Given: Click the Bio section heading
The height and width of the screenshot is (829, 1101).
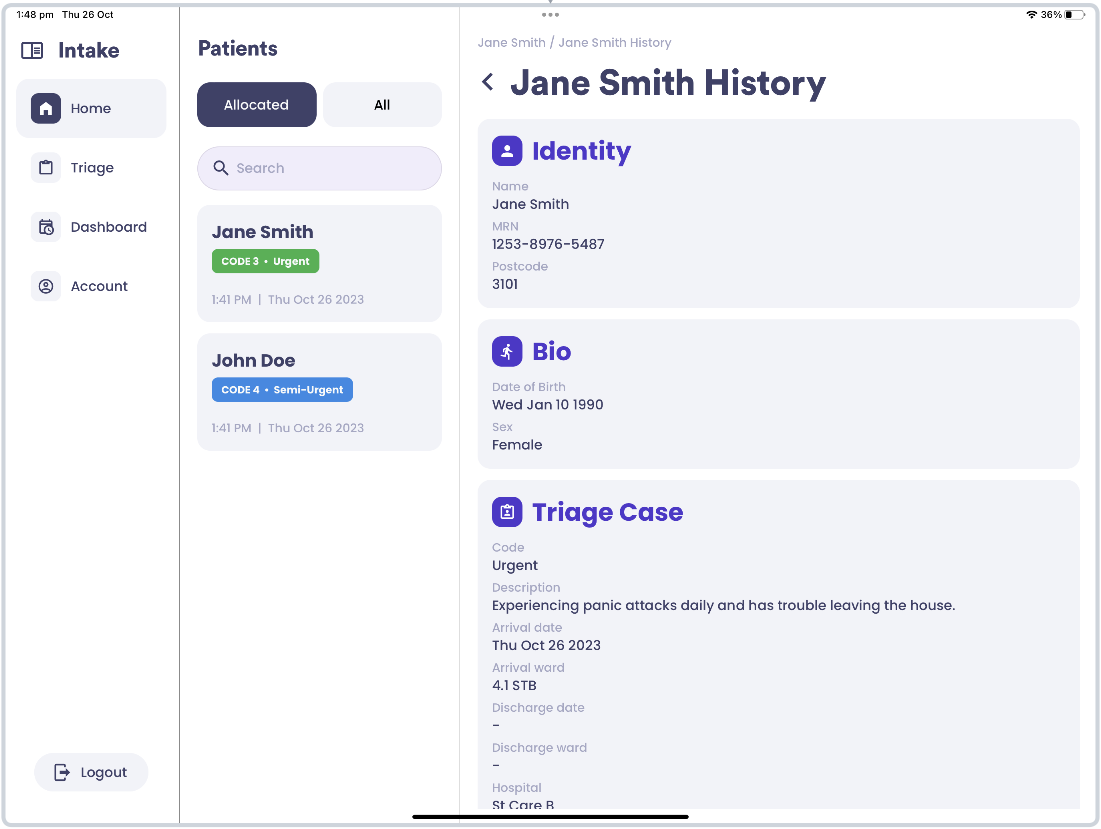Looking at the screenshot, I should coord(551,352).
